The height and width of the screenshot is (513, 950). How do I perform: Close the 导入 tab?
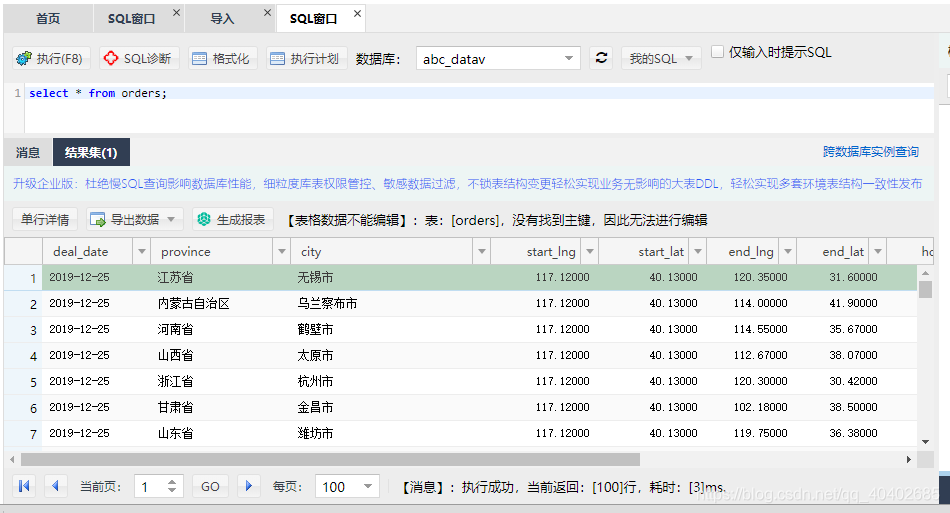(267, 13)
